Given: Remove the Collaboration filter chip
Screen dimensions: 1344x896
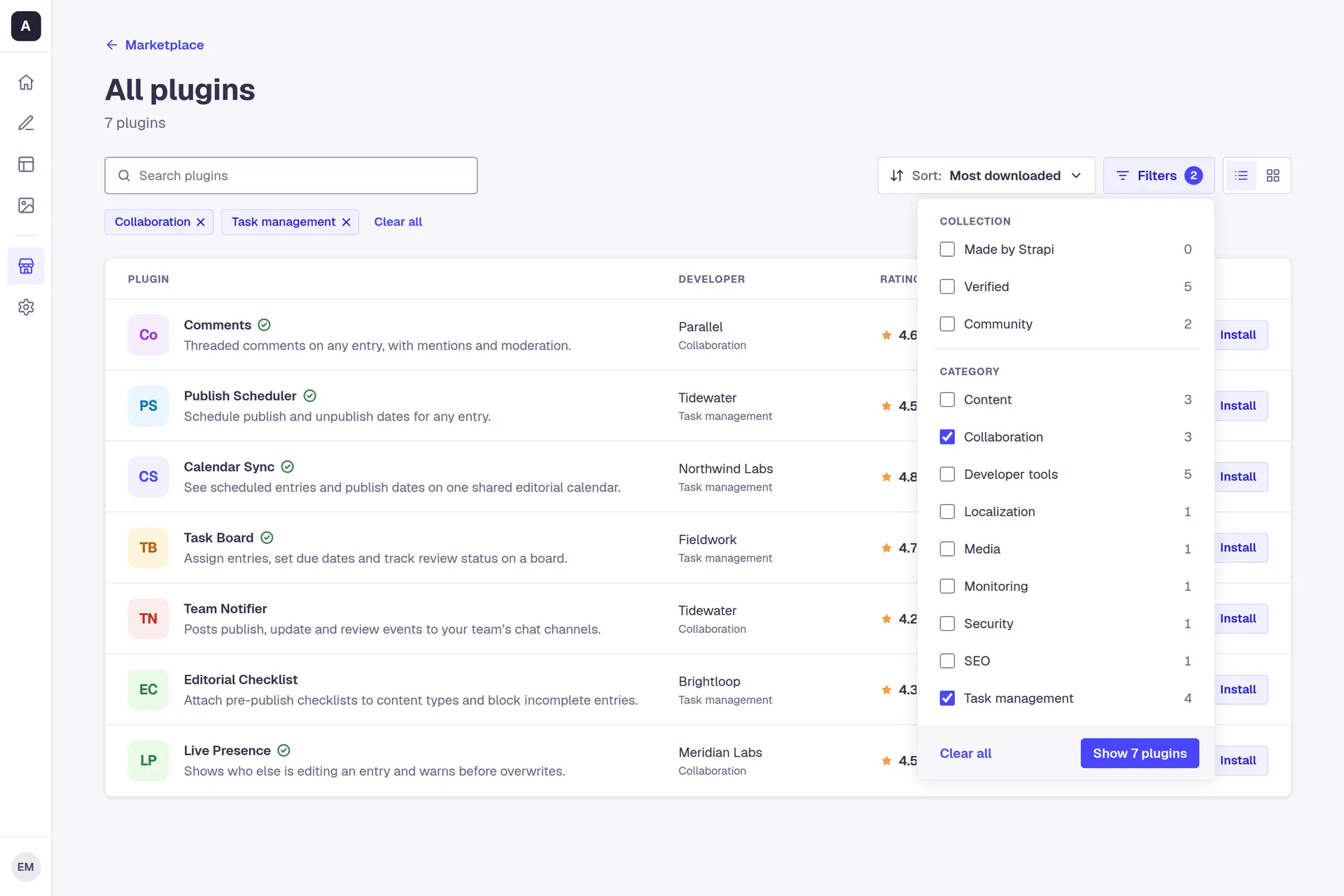Looking at the screenshot, I should click(x=201, y=222).
